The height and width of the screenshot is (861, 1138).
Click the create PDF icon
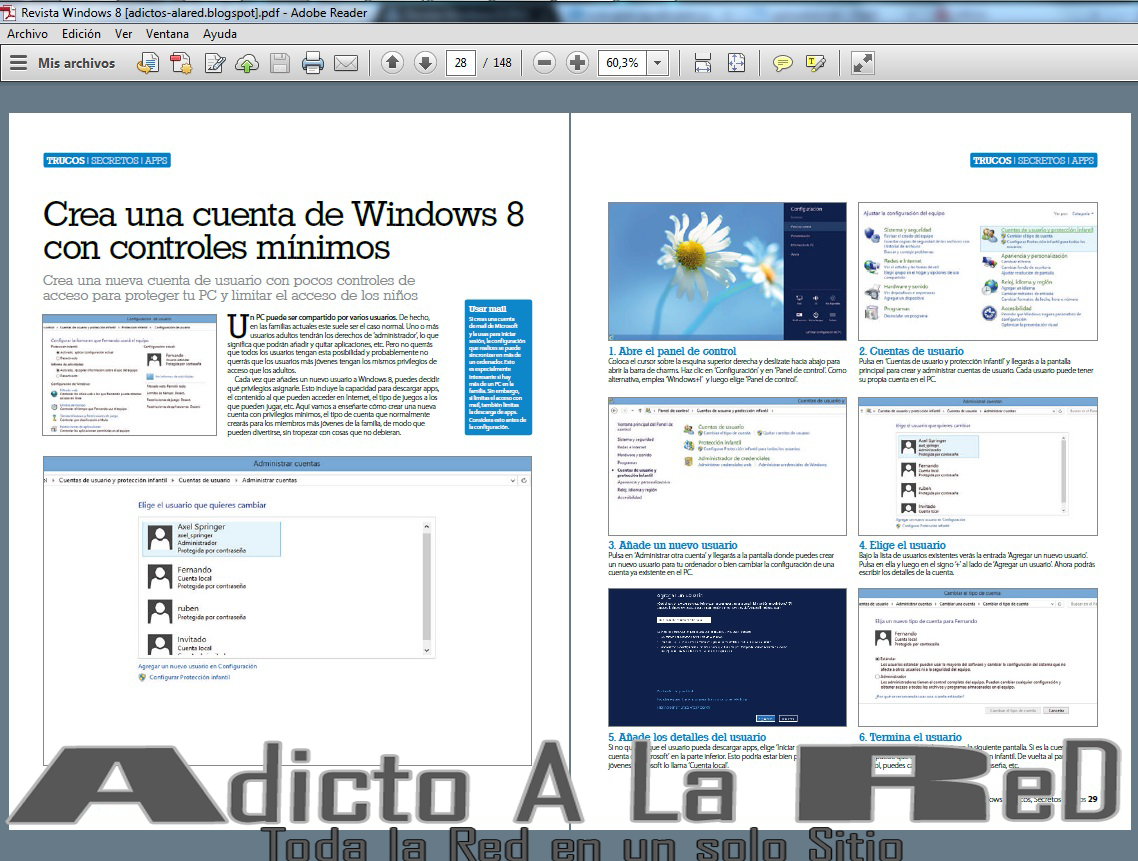pos(181,63)
